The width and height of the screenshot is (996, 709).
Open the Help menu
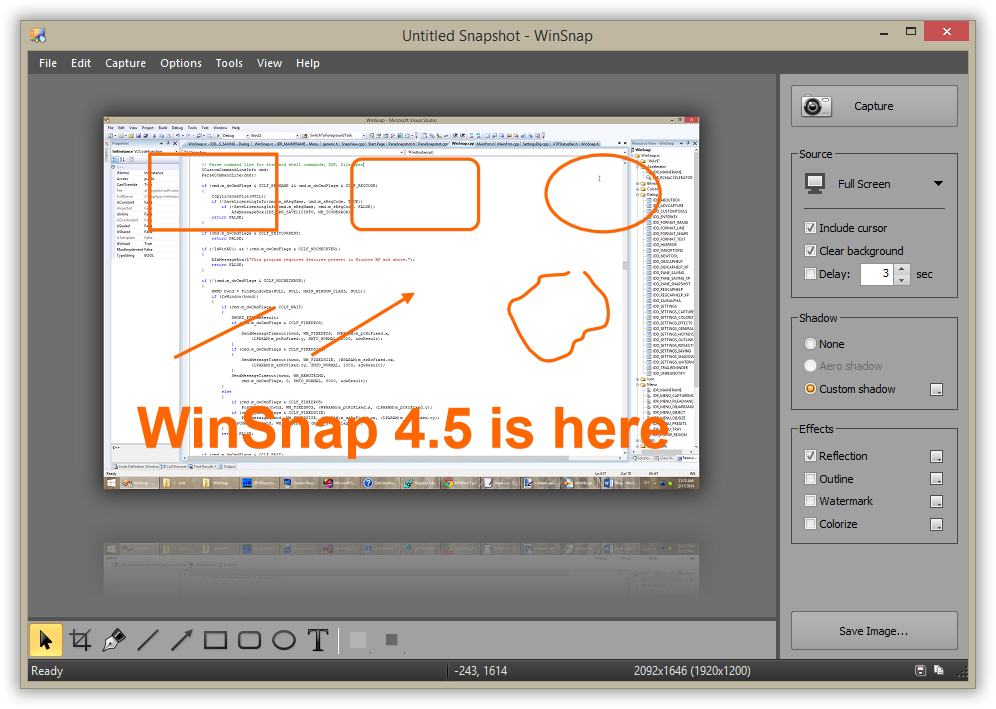point(307,63)
